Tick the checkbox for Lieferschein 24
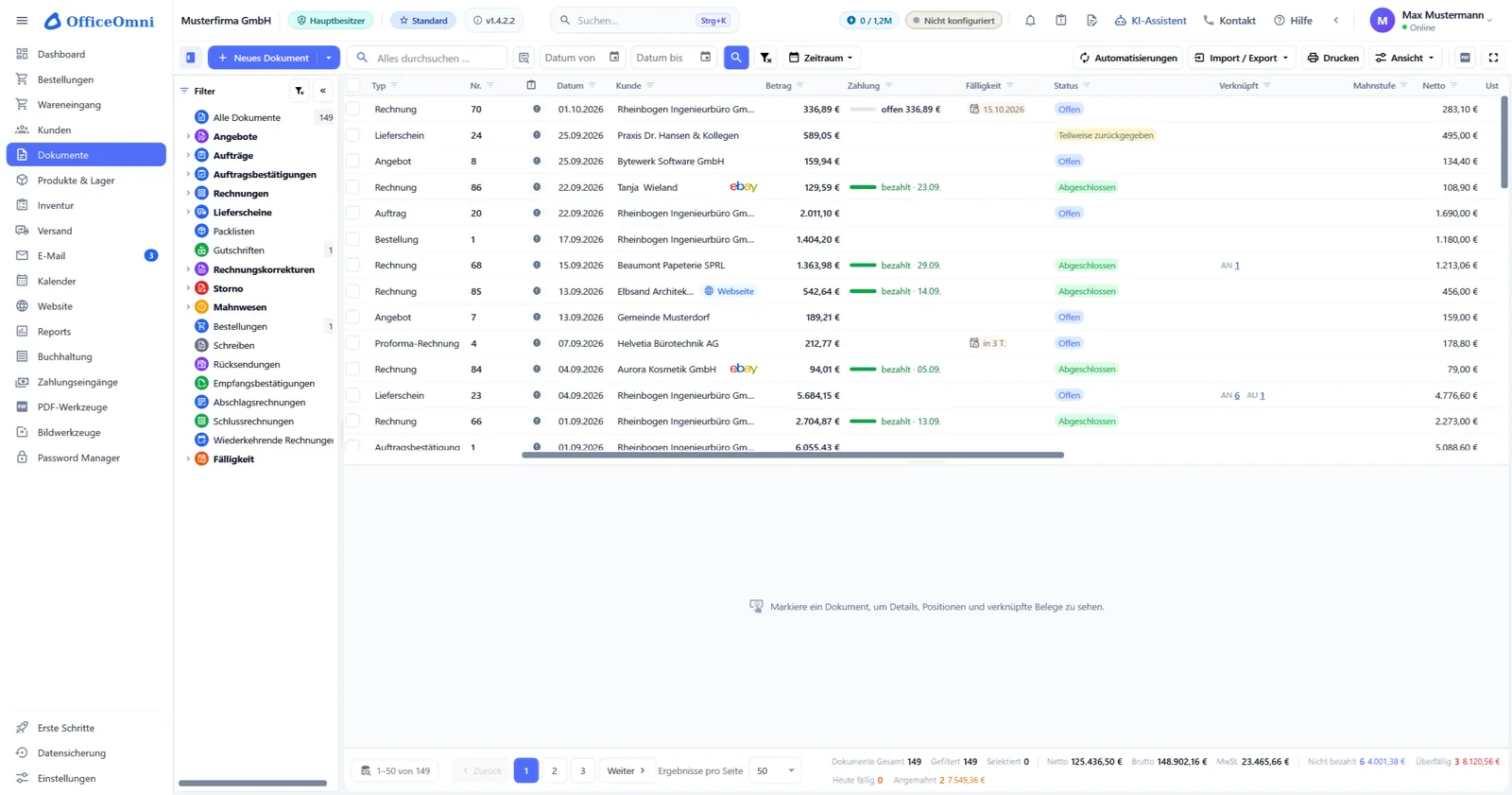 (x=353, y=135)
